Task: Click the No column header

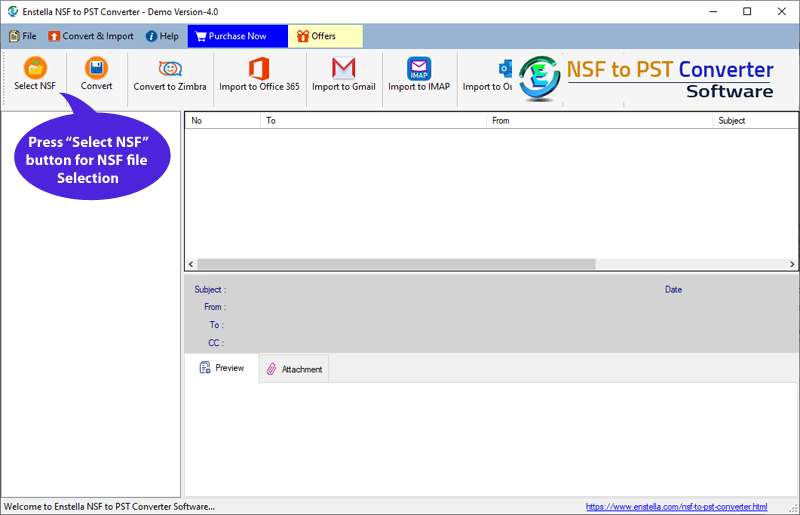Action: tap(222, 120)
